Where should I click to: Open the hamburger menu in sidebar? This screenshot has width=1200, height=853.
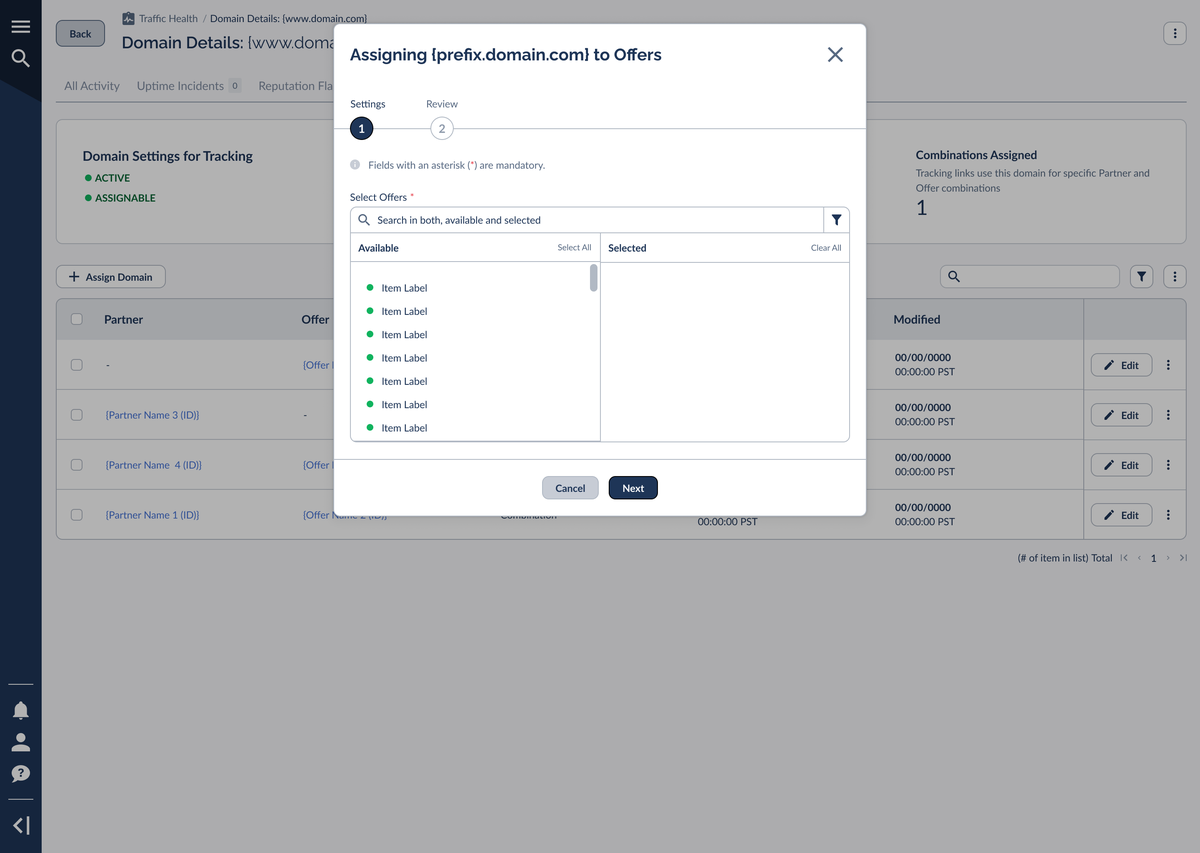click(20, 27)
